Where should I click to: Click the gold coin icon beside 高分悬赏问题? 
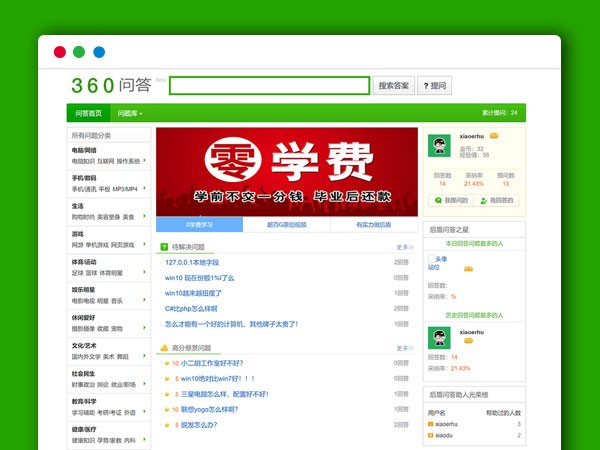coord(164,348)
